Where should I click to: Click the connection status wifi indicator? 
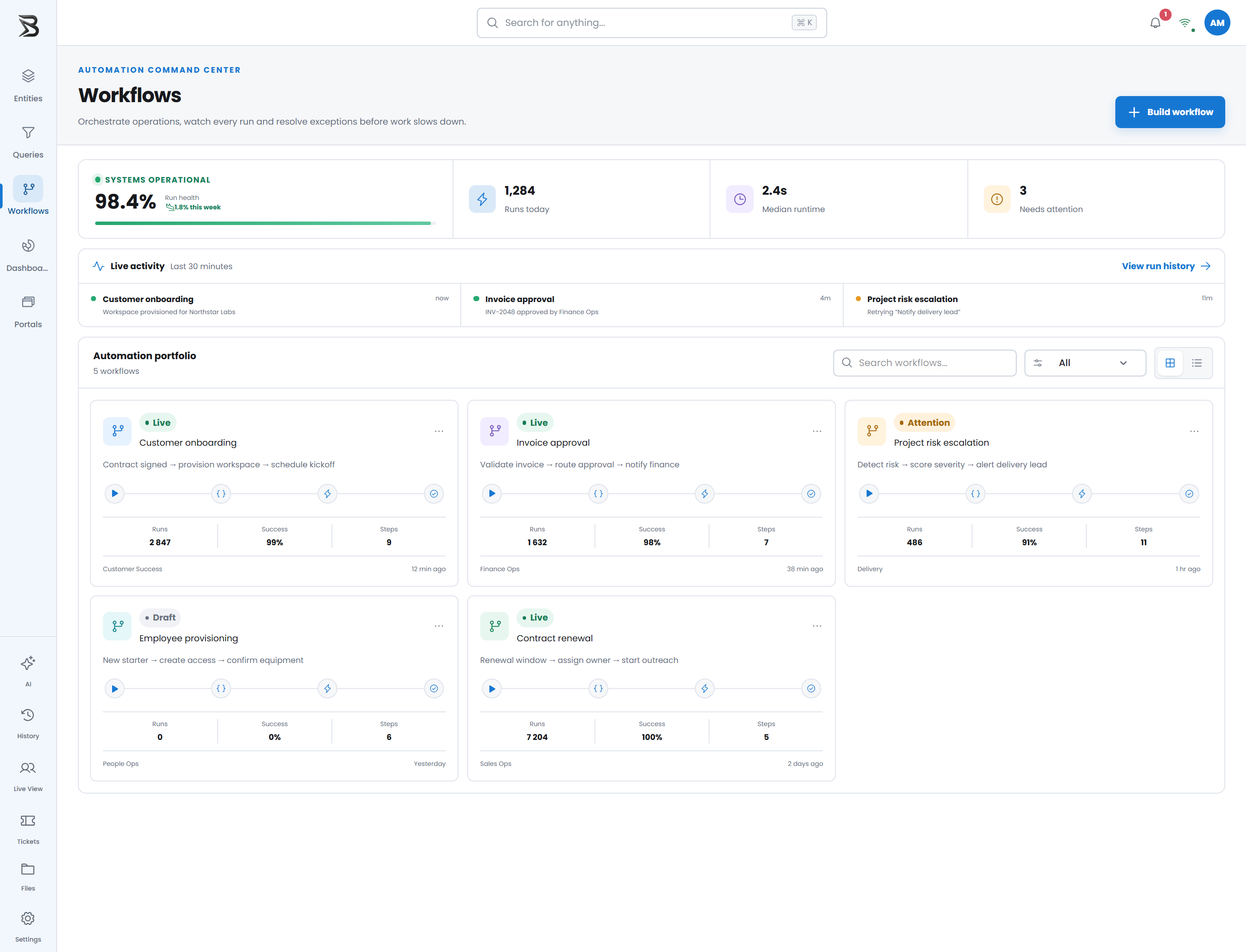point(1185,23)
